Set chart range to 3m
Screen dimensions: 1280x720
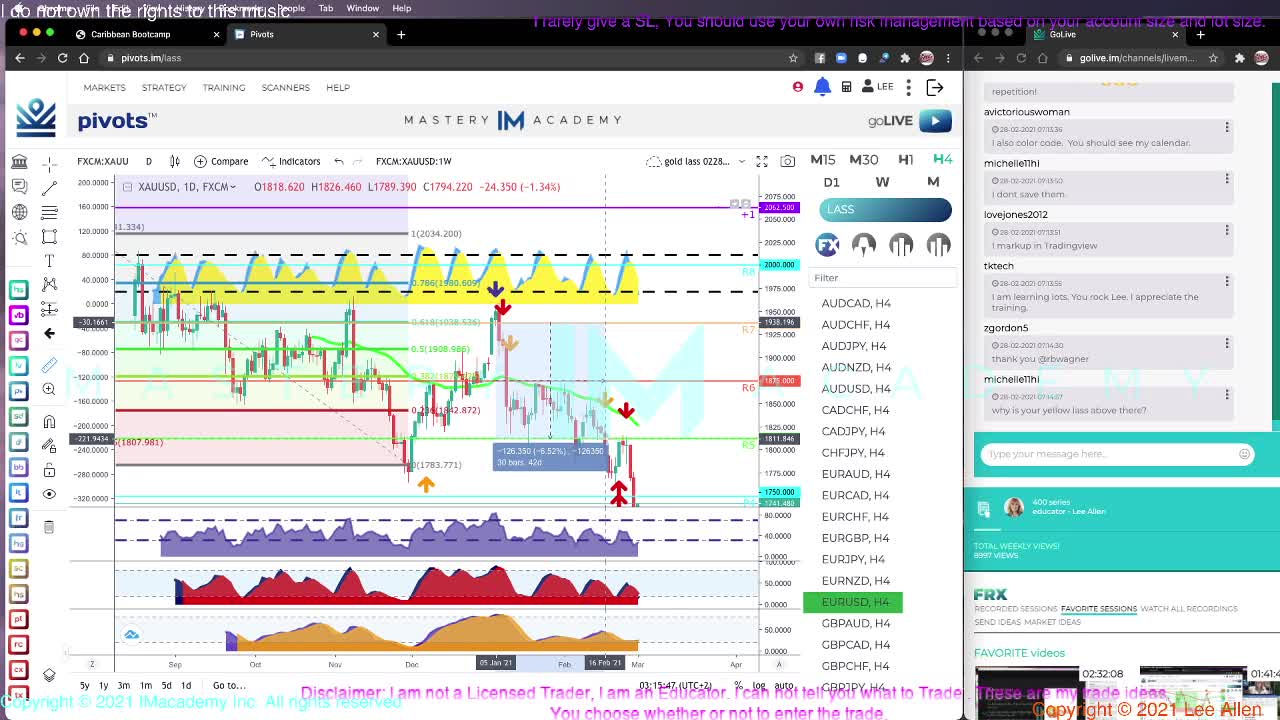pyautogui.click(x=123, y=685)
